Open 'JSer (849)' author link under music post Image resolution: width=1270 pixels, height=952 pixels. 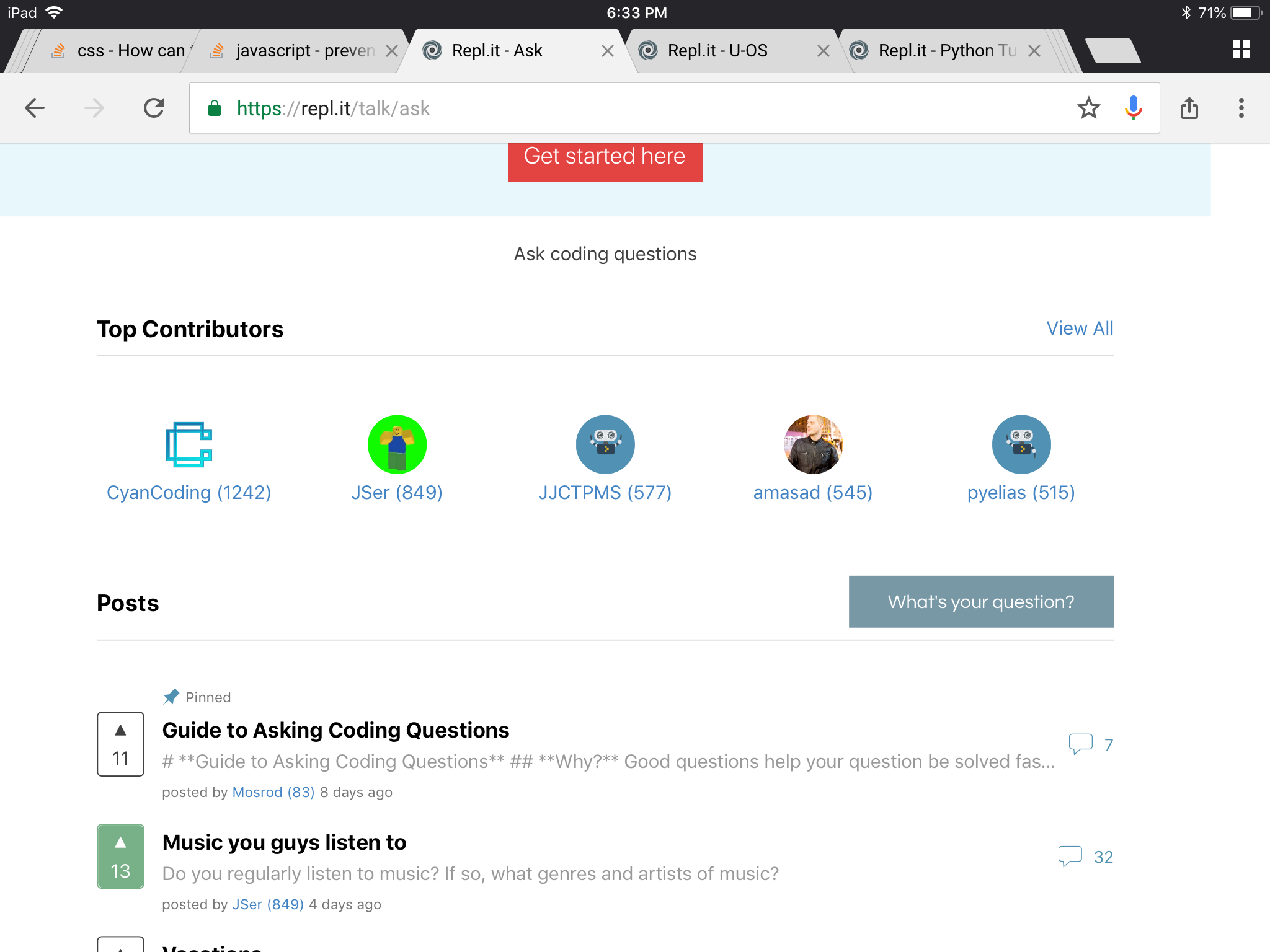coord(268,904)
